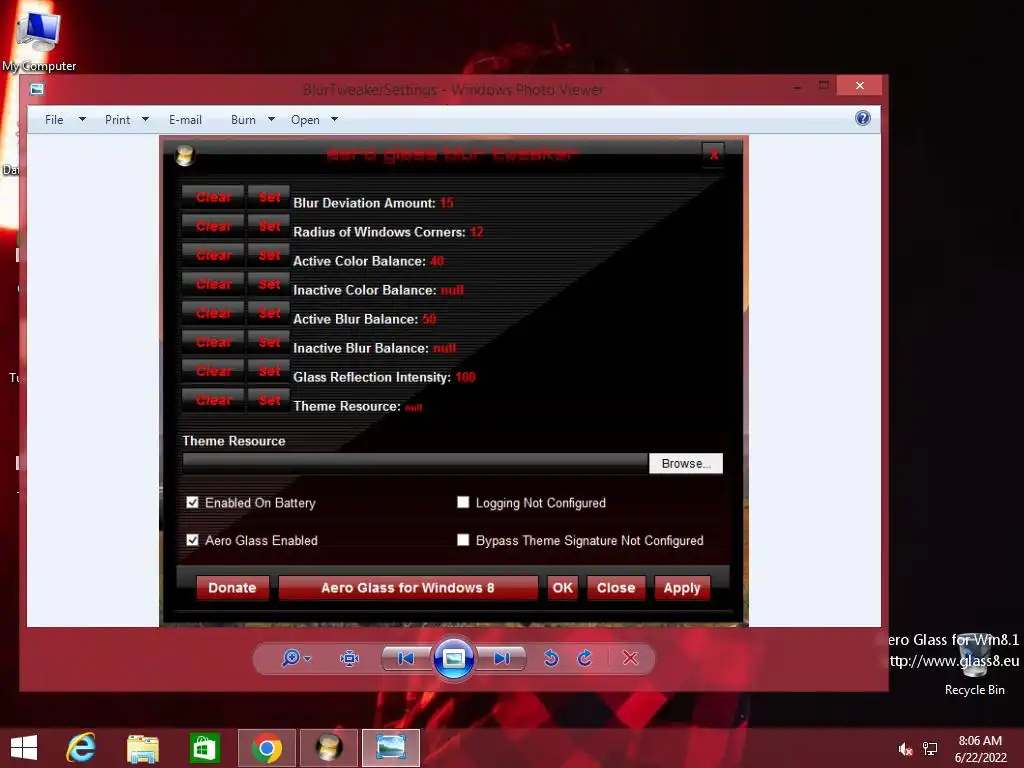
Task: Click the muted volume tray icon
Action: click(905, 749)
